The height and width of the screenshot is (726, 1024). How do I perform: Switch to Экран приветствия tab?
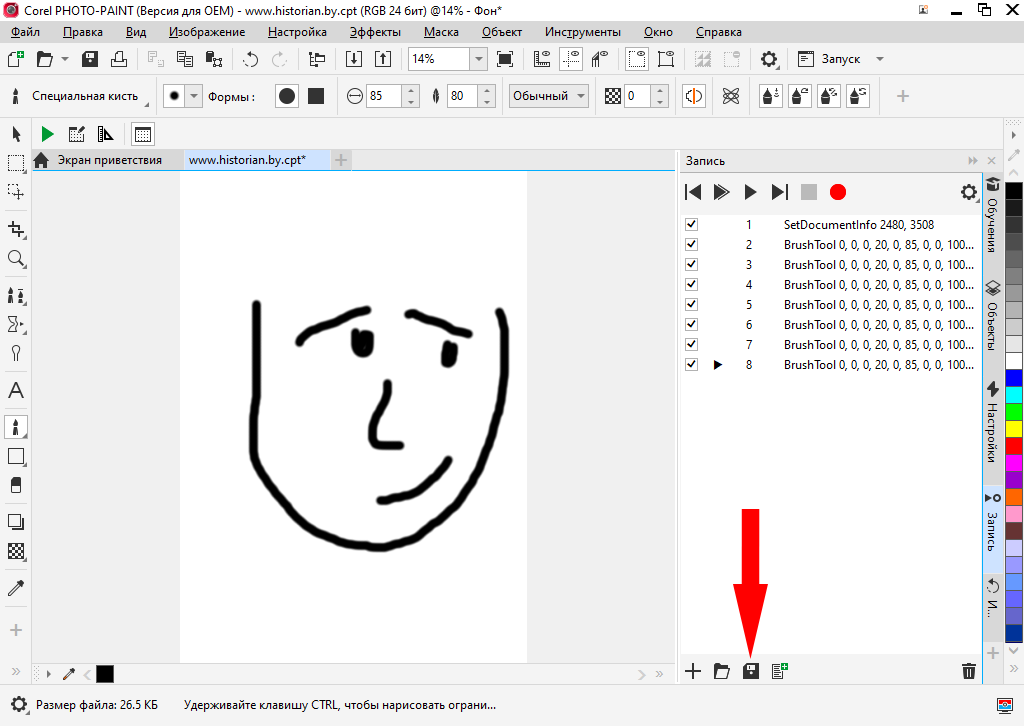click(108, 160)
